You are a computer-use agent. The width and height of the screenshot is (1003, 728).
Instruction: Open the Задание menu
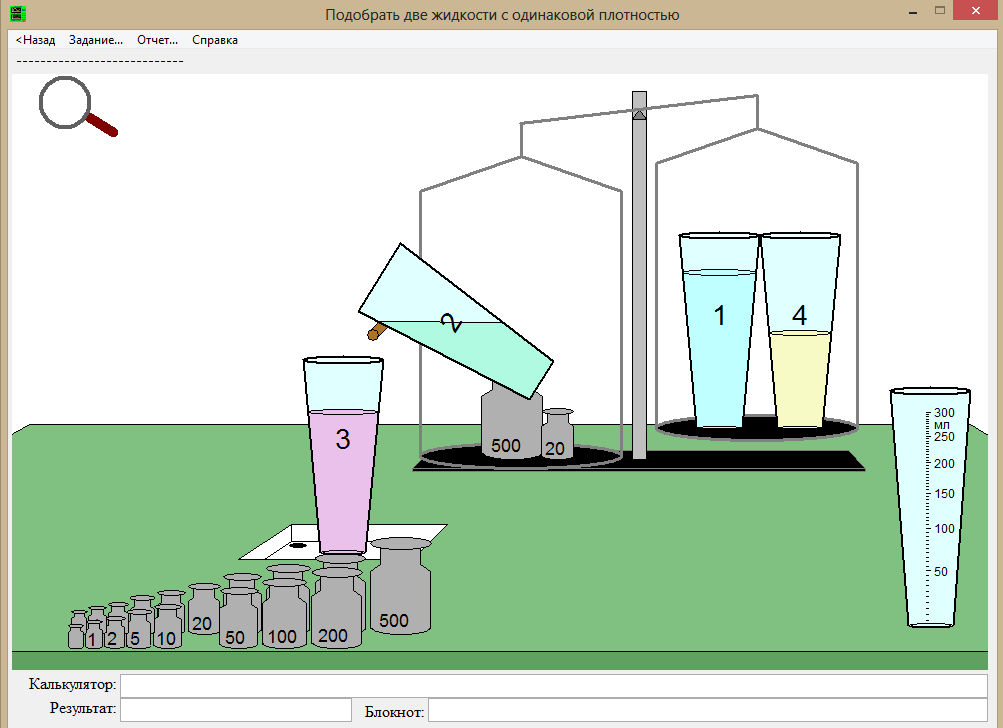[x=96, y=40]
